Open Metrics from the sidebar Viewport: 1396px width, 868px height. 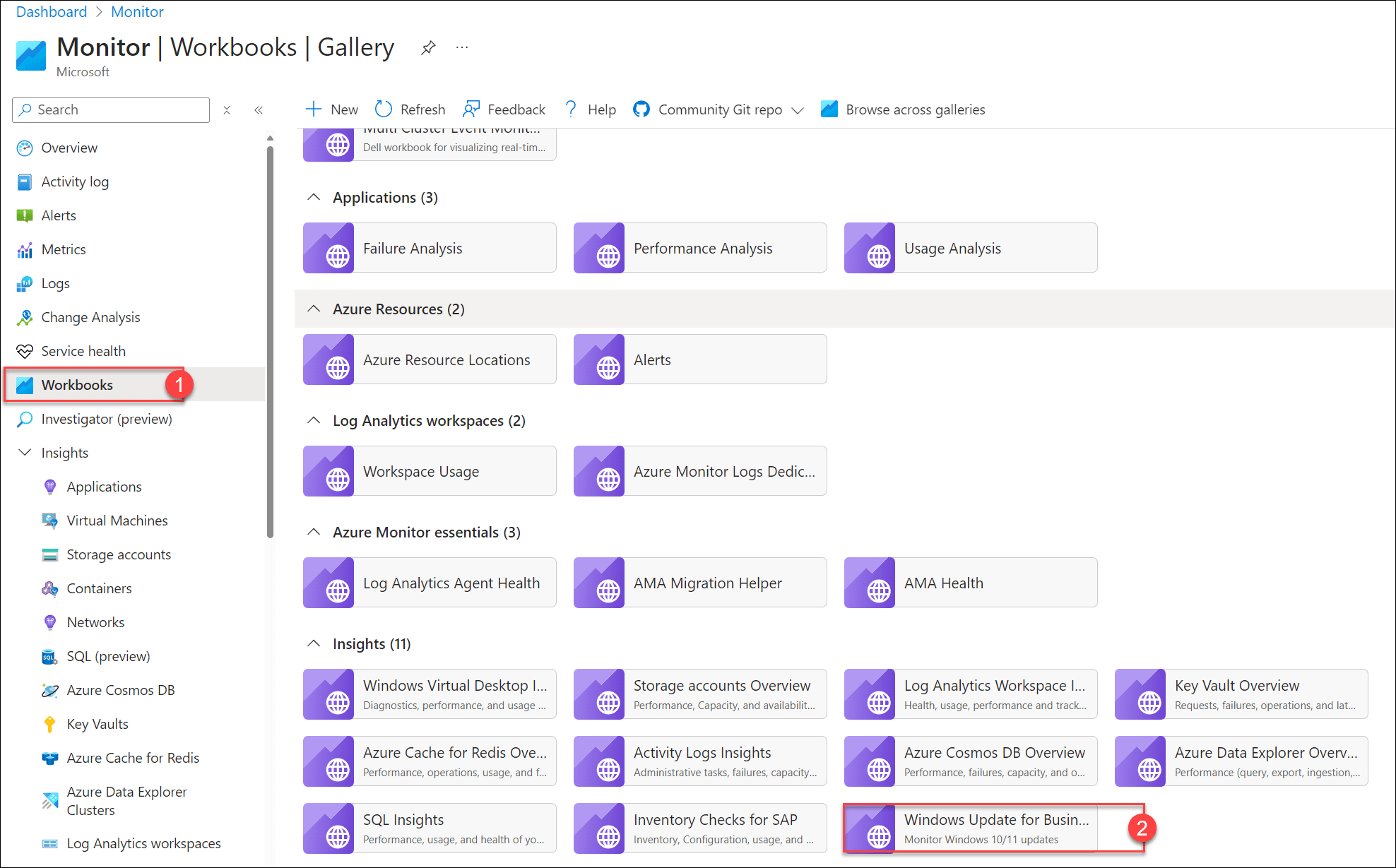coord(63,249)
